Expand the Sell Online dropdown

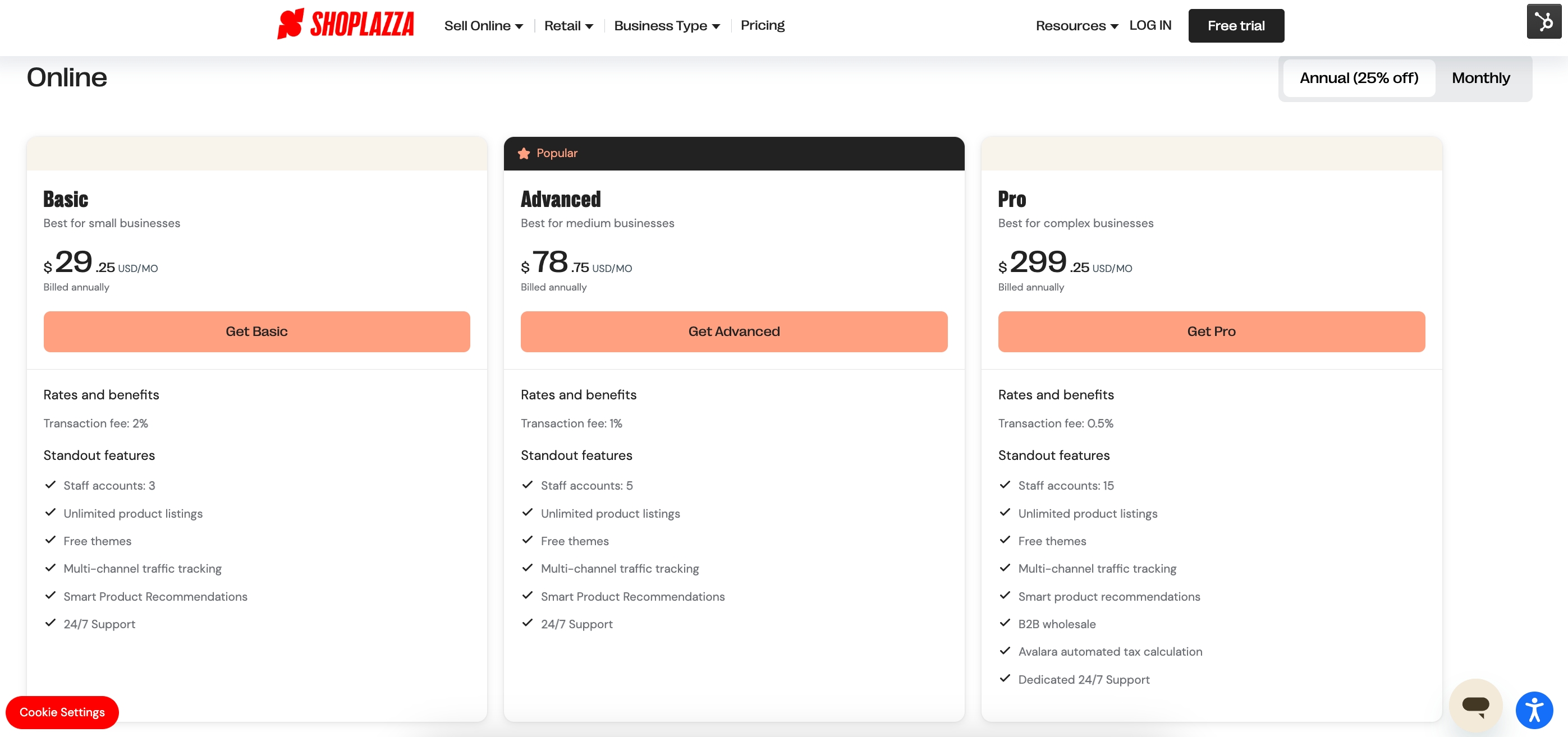coord(483,26)
